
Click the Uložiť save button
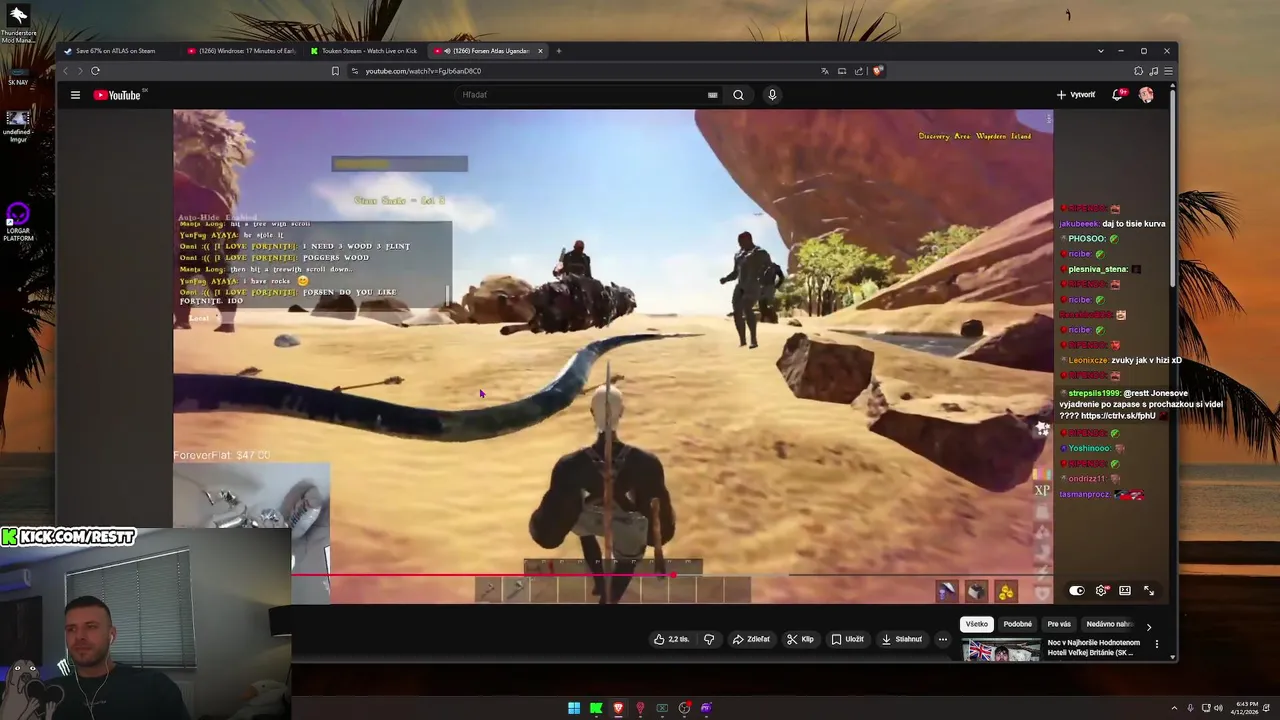click(847, 639)
